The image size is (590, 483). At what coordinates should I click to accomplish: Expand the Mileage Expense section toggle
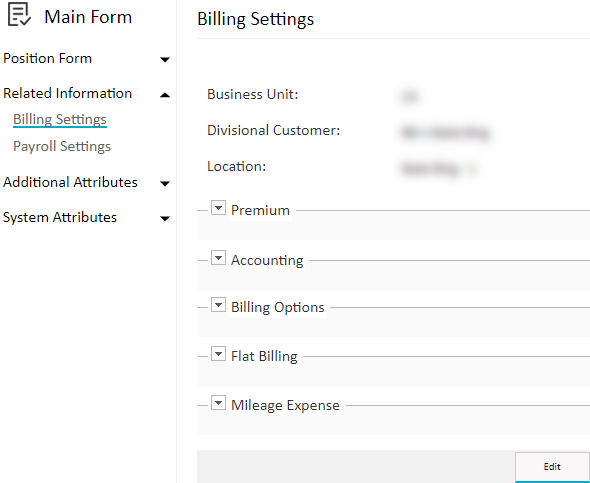click(x=218, y=402)
